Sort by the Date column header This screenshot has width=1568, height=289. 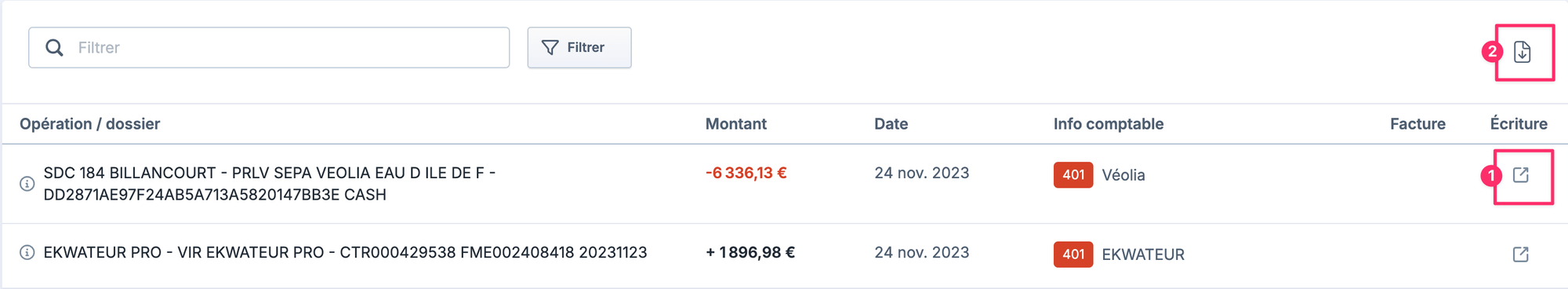click(x=891, y=124)
